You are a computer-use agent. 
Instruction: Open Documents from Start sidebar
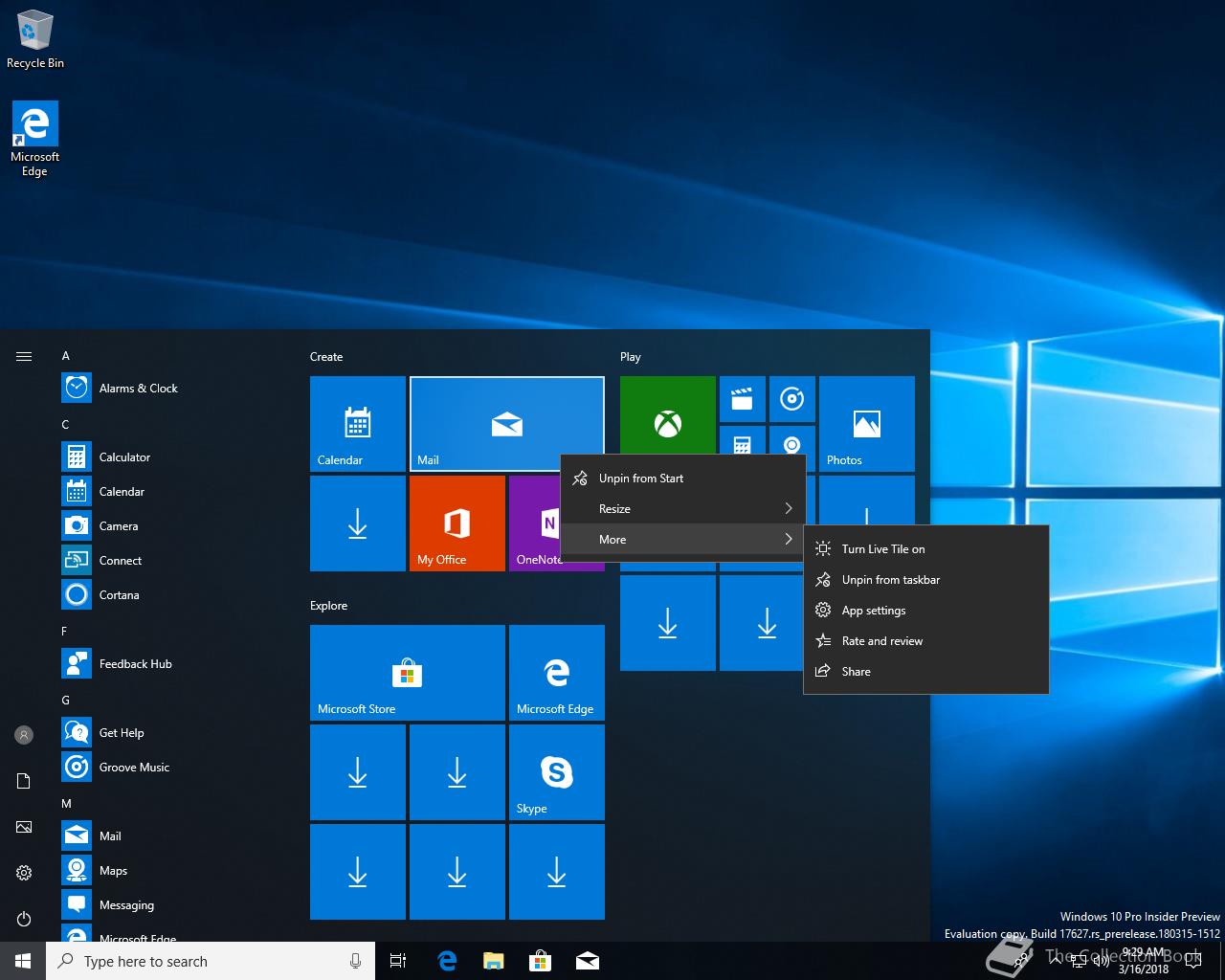(24, 781)
